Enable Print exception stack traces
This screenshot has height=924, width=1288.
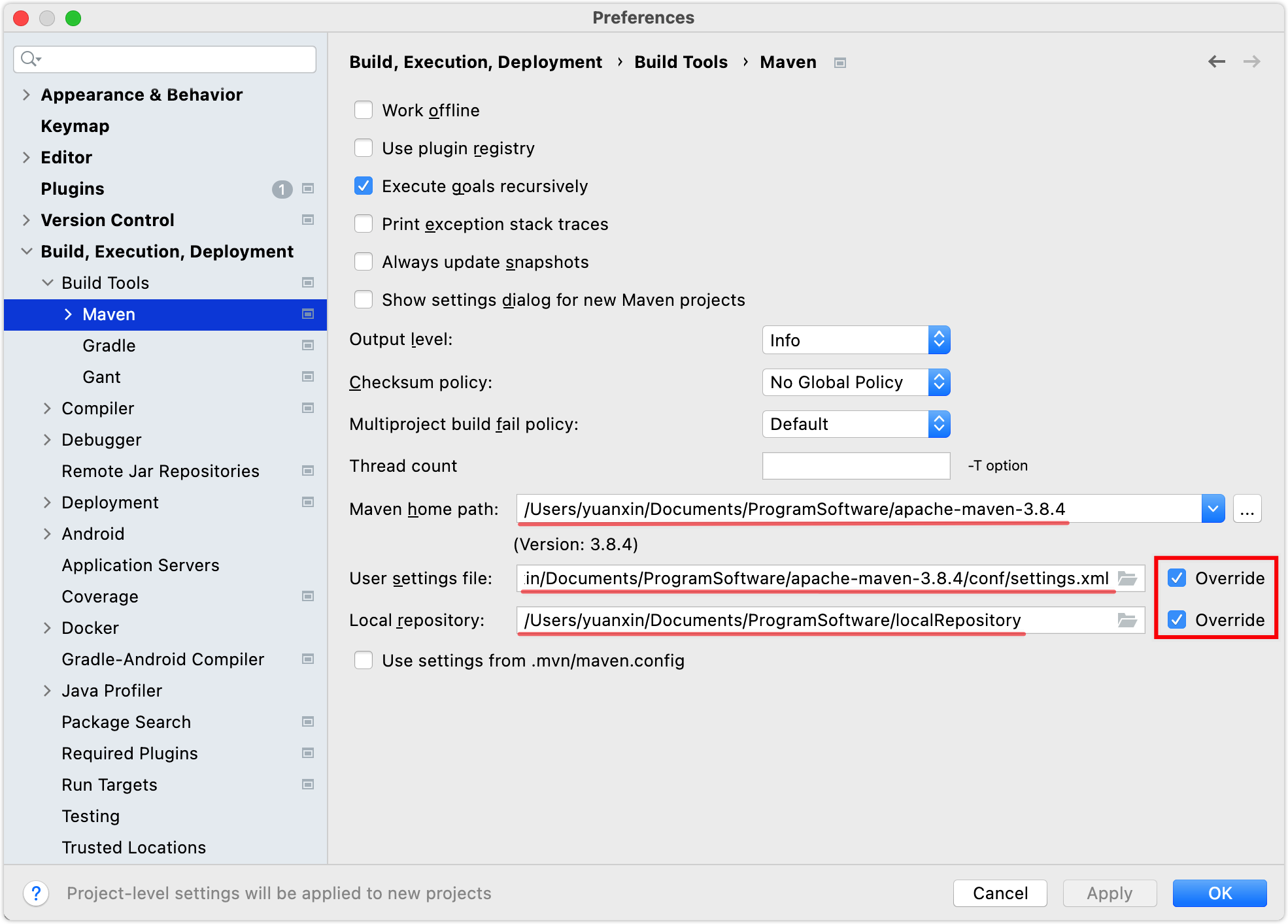[364, 223]
